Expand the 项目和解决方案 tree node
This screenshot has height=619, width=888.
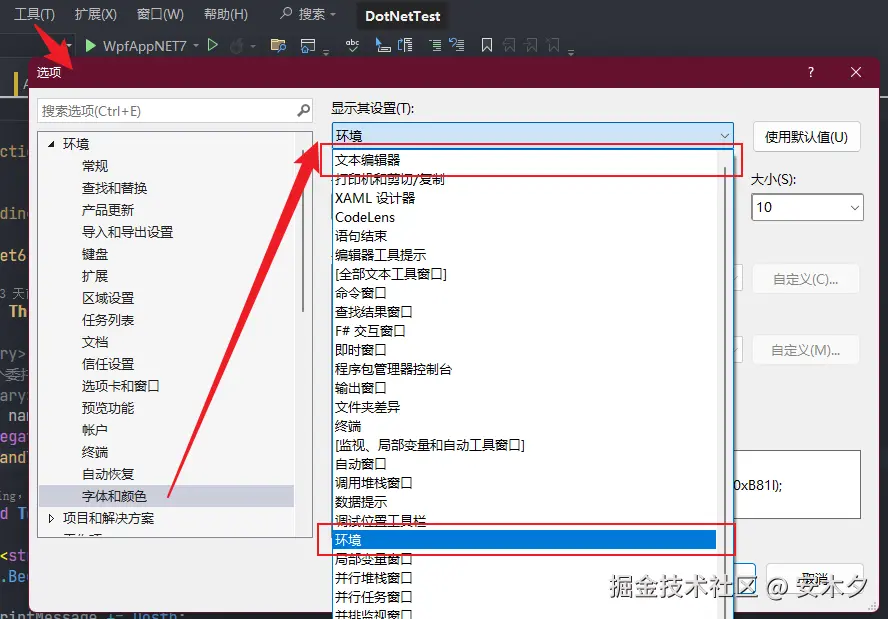click(x=51, y=518)
